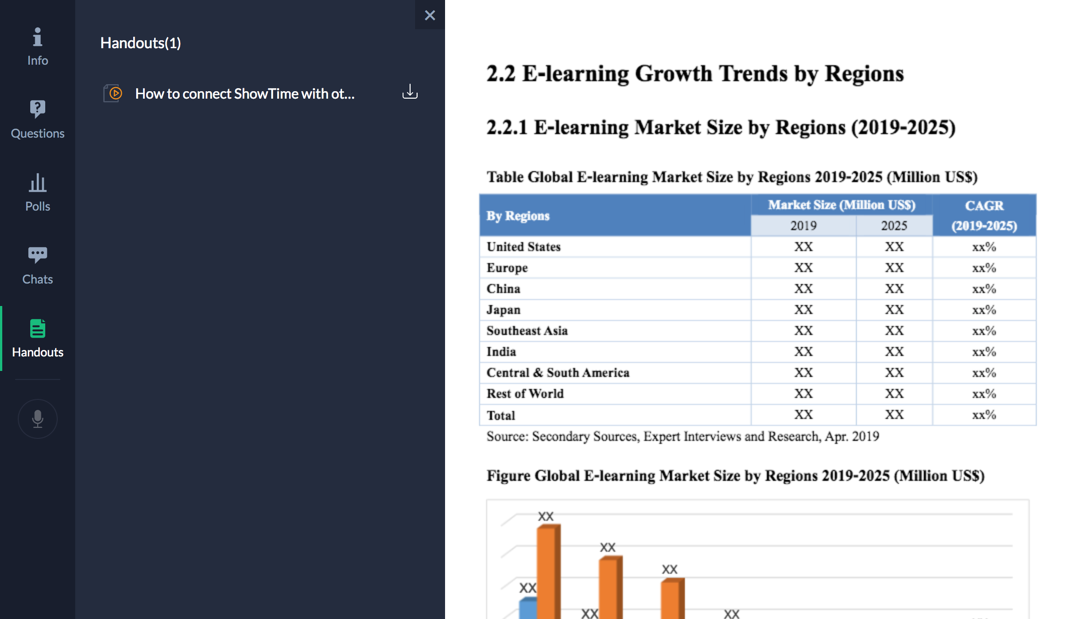Click the Handouts(1) panel heading
Viewport: 1074px width, 619px height.
140,43
